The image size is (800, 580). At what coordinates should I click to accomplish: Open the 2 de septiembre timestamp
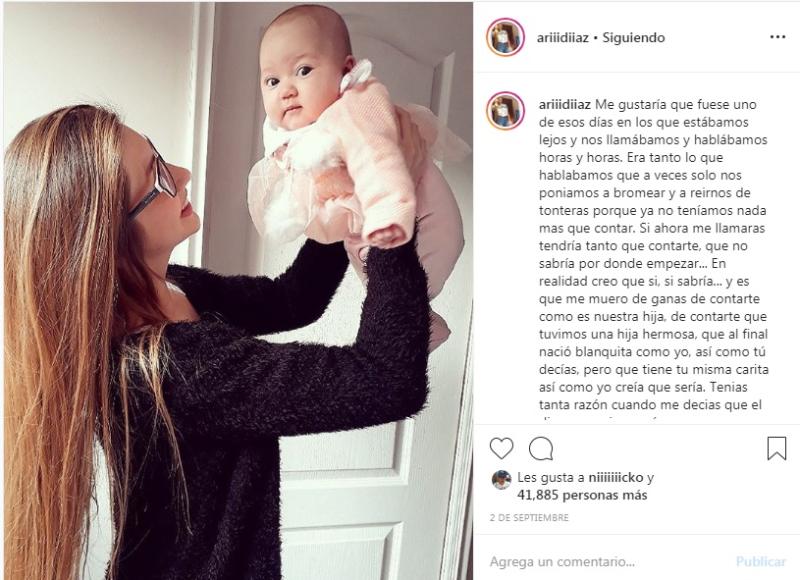point(529,518)
